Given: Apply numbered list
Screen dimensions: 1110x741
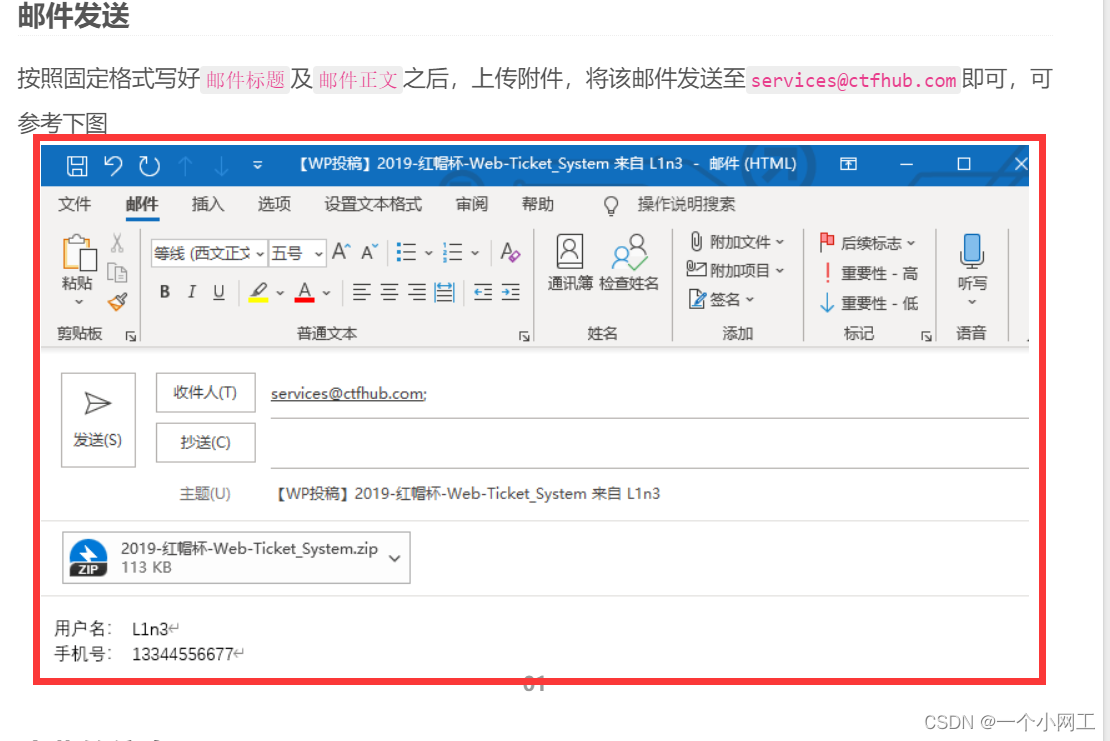Looking at the screenshot, I should [452, 252].
